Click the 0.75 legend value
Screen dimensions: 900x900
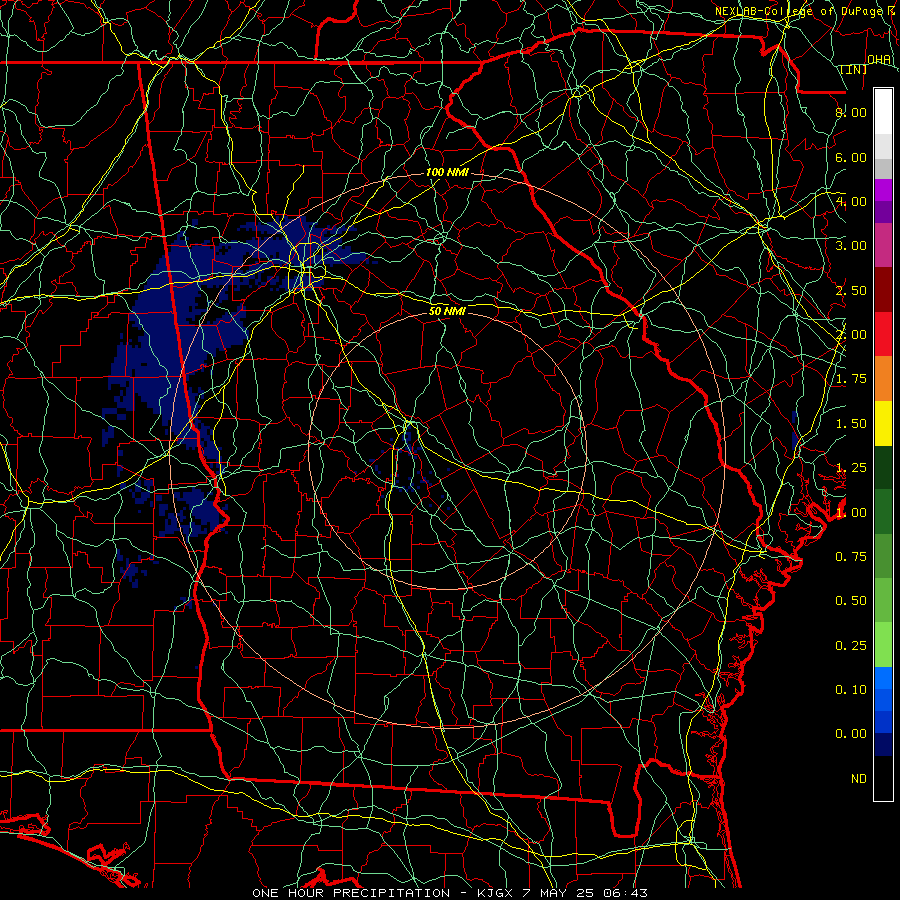coord(851,557)
